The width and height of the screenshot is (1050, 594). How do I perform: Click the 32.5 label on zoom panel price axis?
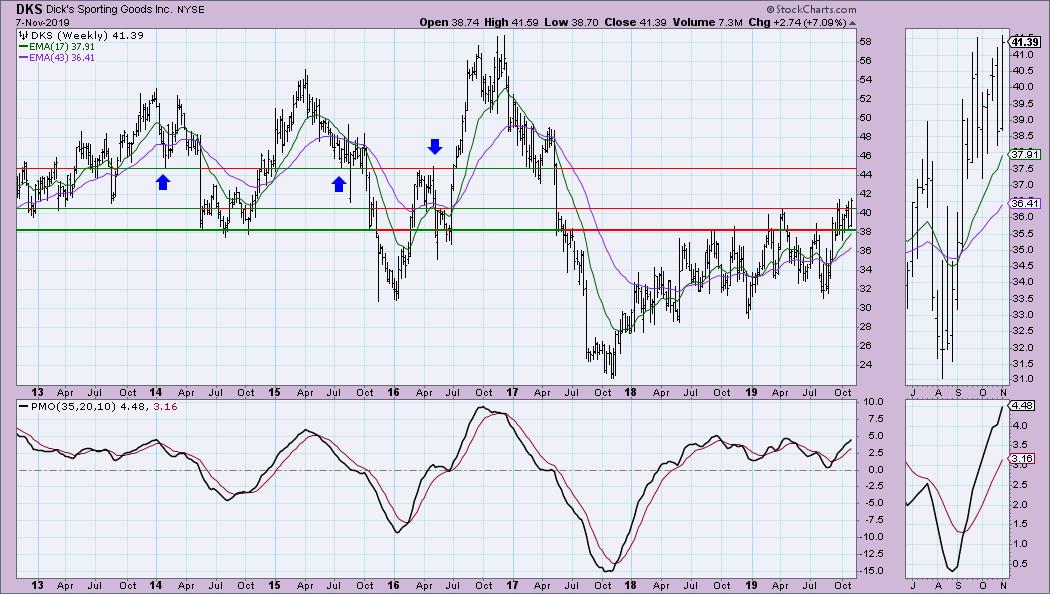coord(1022,331)
